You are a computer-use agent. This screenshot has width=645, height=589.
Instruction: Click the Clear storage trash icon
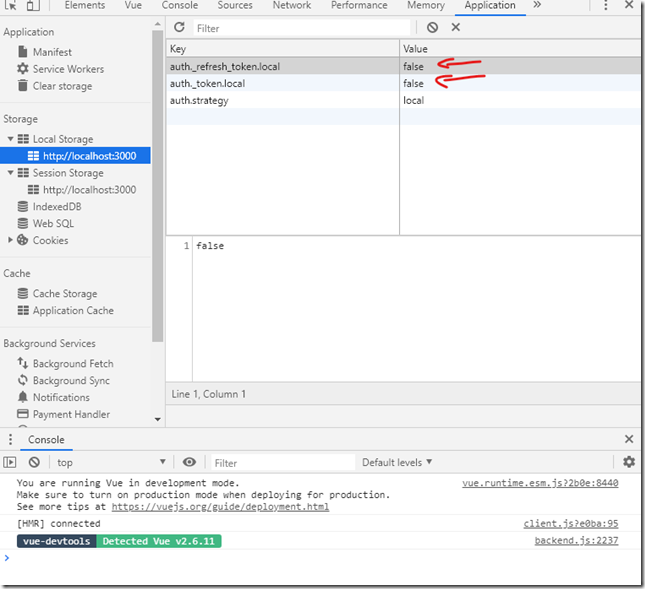pyautogui.click(x=23, y=85)
